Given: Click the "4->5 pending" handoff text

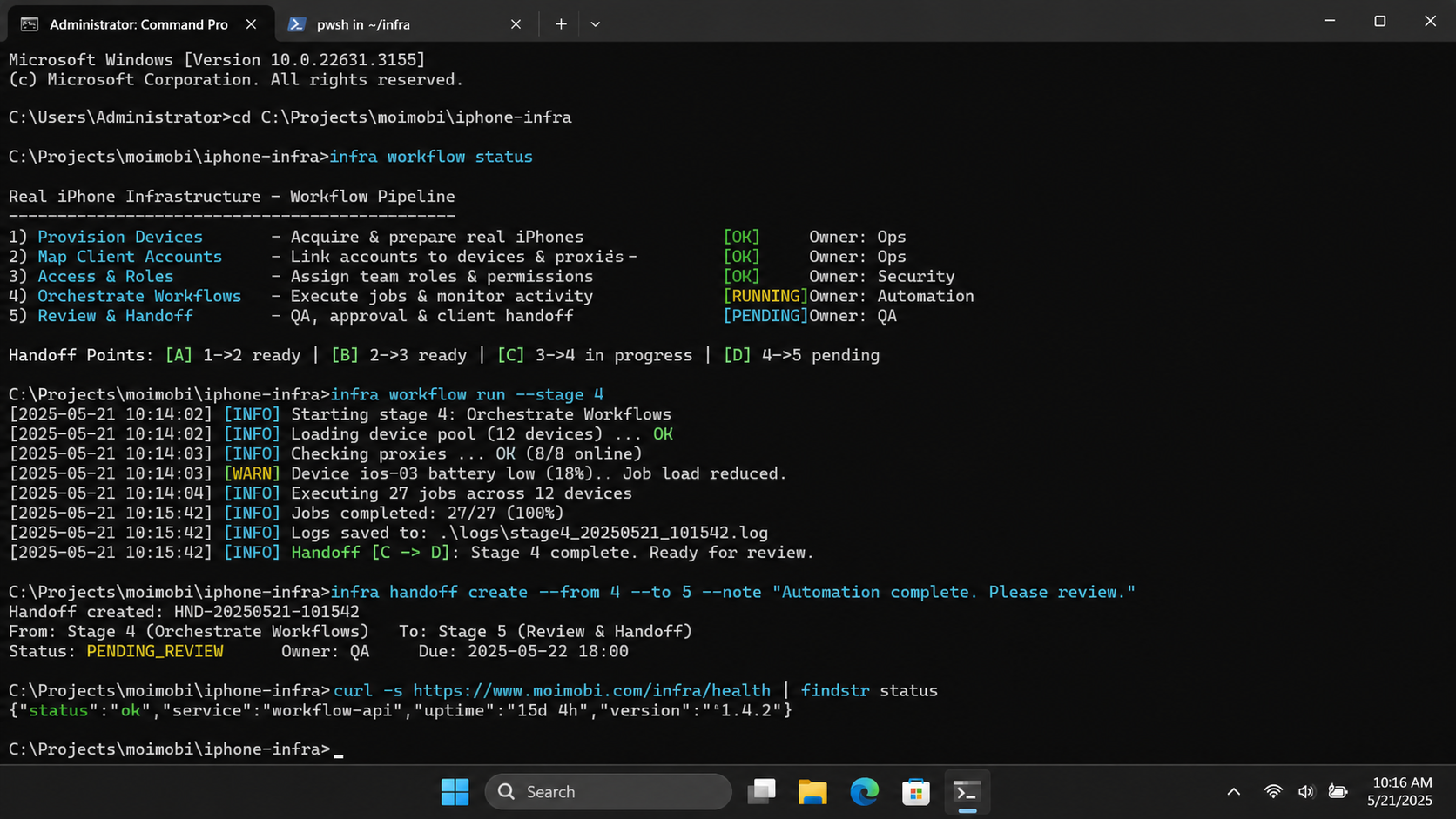Looking at the screenshot, I should (820, 355).
